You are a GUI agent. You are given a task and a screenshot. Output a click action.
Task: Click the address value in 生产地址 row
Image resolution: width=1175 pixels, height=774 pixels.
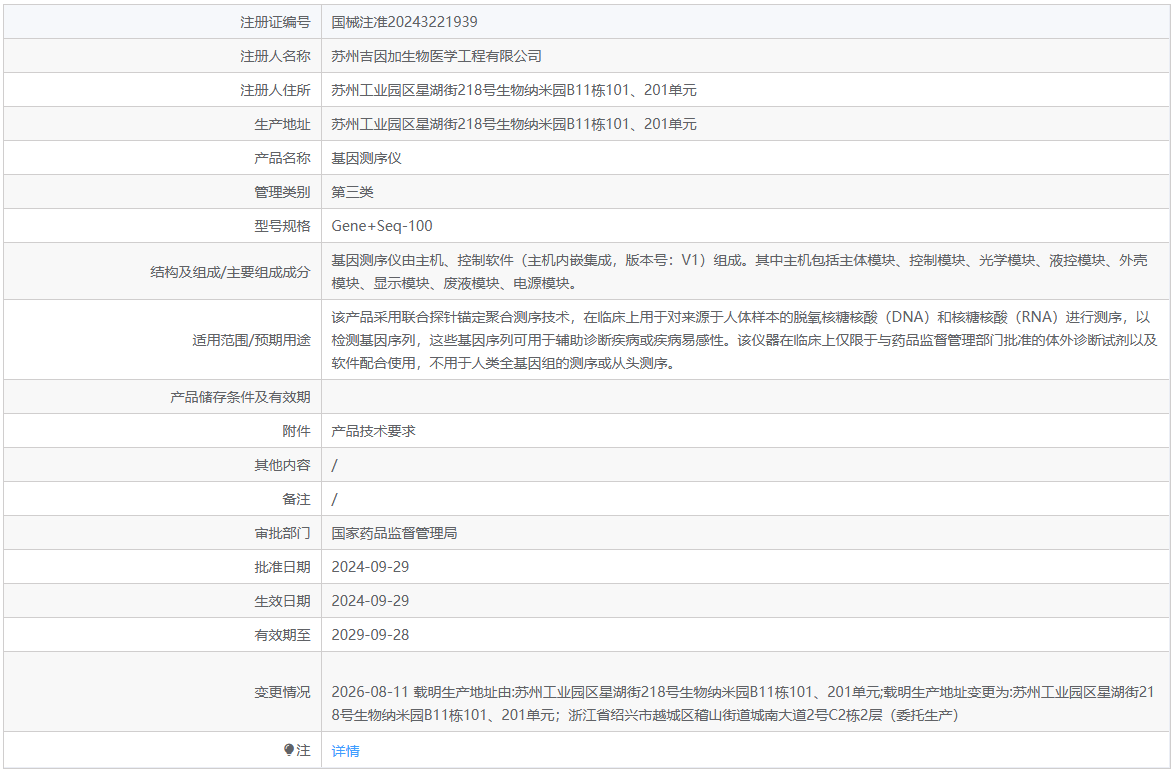(514, 124)
